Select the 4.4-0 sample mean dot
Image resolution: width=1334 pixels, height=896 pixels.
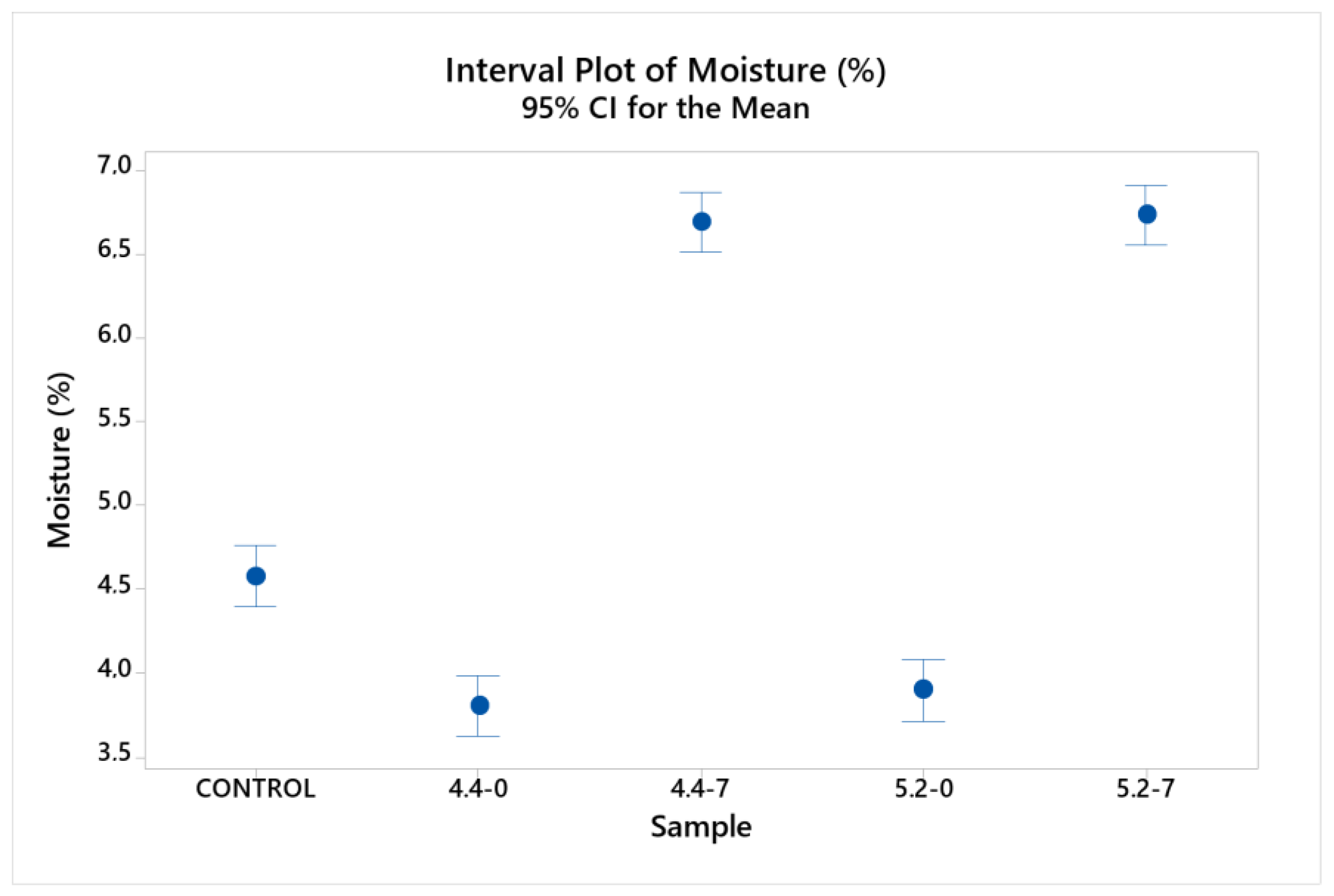[479, 705]
